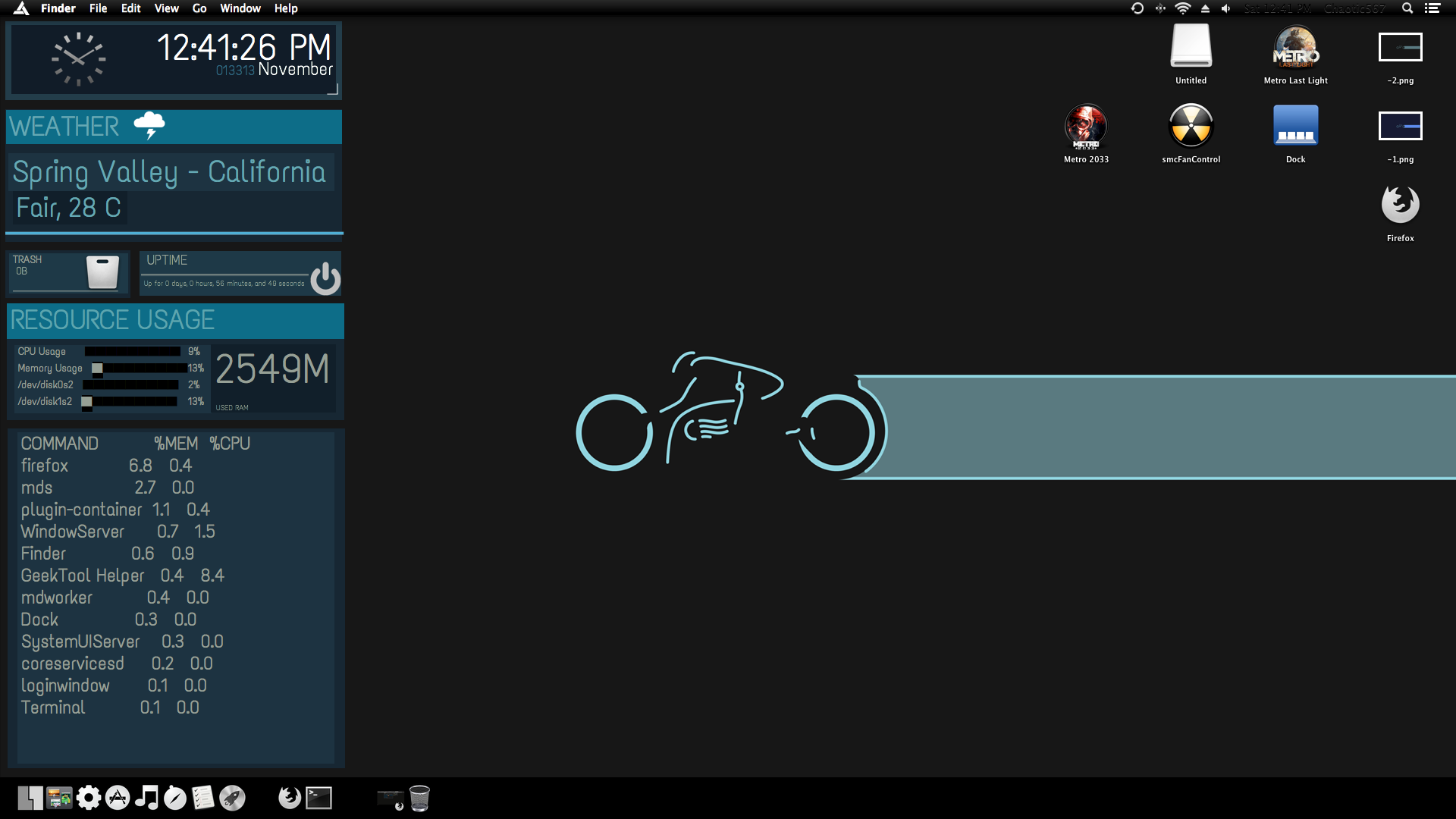Open the photo gallery app in the Dock
The width and height of the screenshot is (1456, 819).
click(59, 798)
